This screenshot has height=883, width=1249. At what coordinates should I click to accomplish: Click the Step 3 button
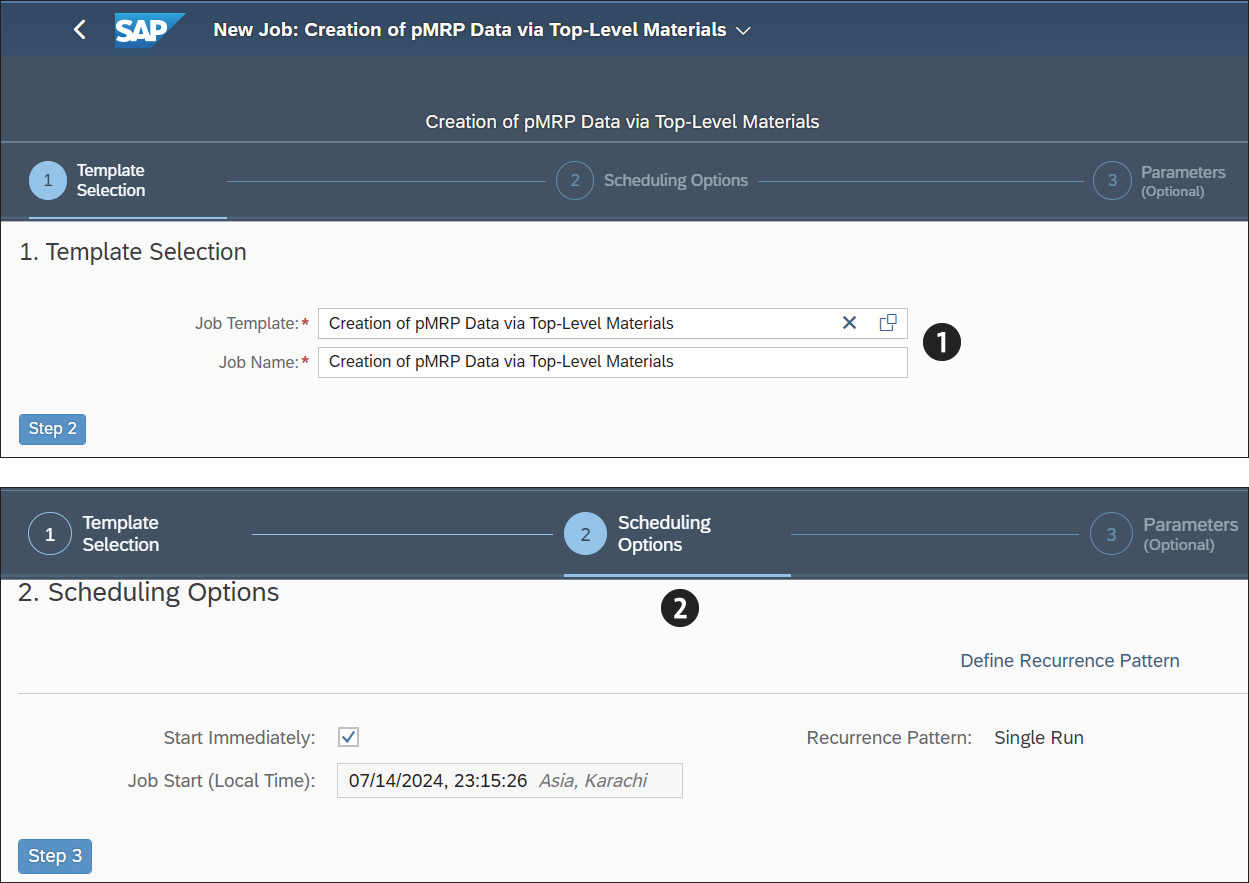pos(55,856)
